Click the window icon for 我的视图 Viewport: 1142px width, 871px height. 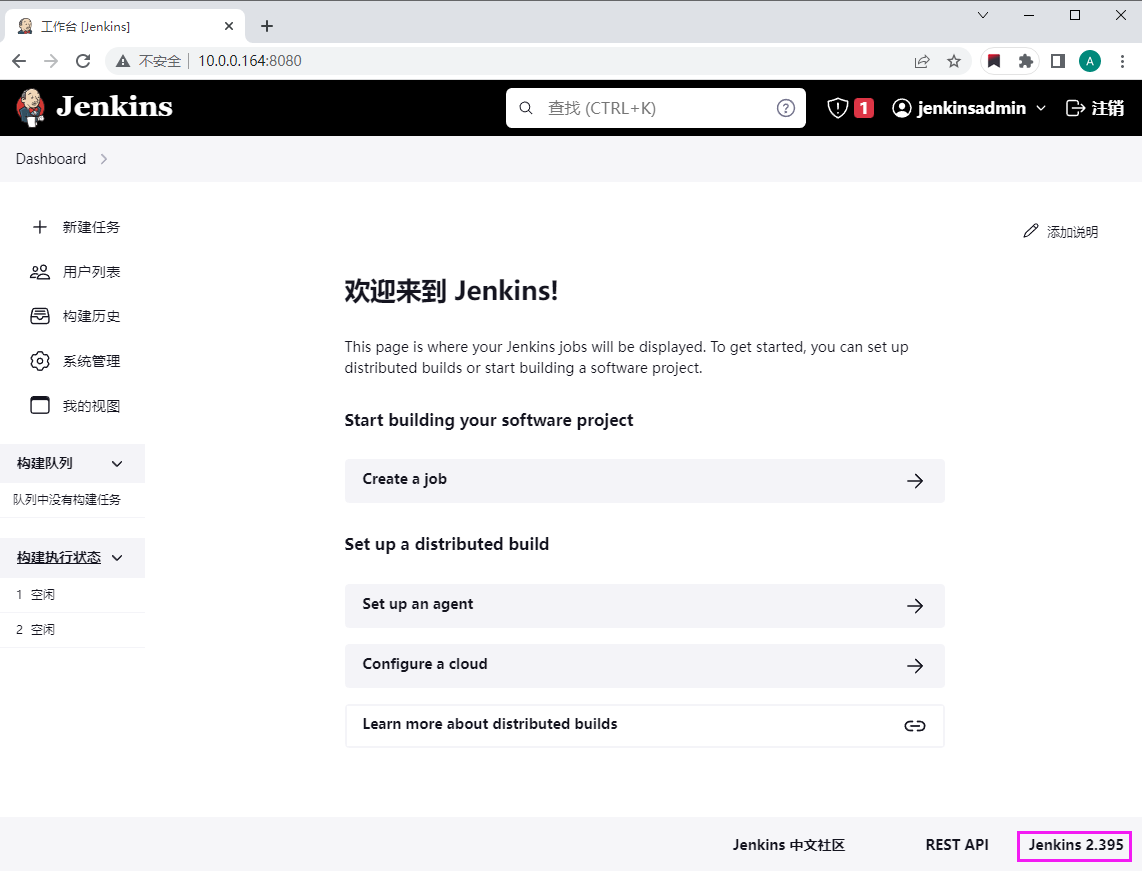click(40, 406)
